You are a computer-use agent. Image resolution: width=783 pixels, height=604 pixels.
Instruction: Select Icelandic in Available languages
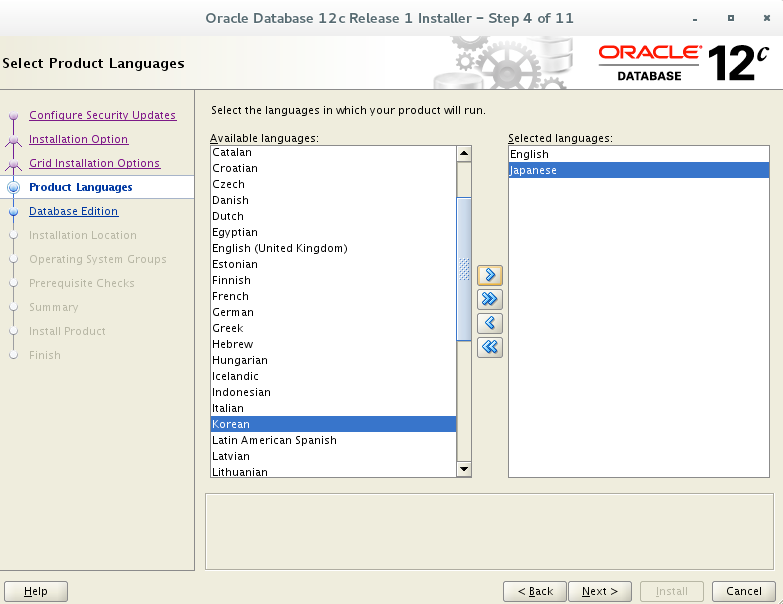[333, 376]
